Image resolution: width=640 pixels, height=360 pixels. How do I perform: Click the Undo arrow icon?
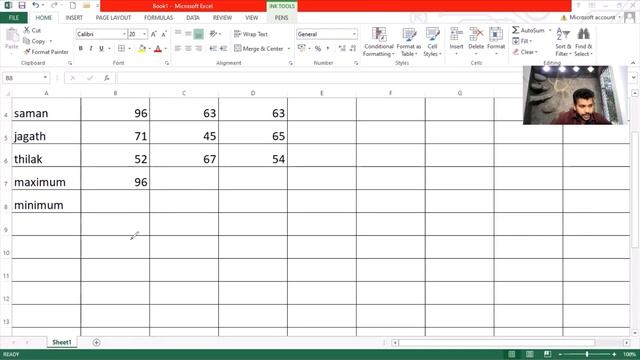pos(36,5)
